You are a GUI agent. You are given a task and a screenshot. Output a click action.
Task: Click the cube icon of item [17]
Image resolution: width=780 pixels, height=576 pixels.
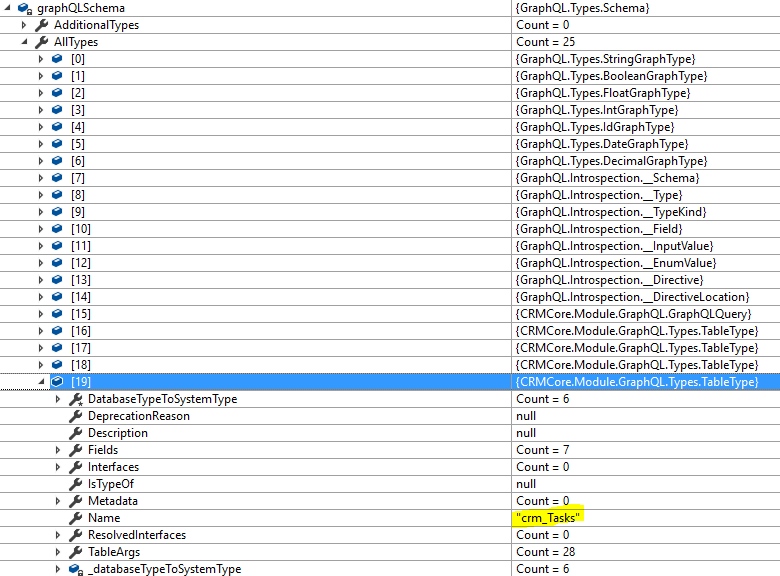pos(57,348)
